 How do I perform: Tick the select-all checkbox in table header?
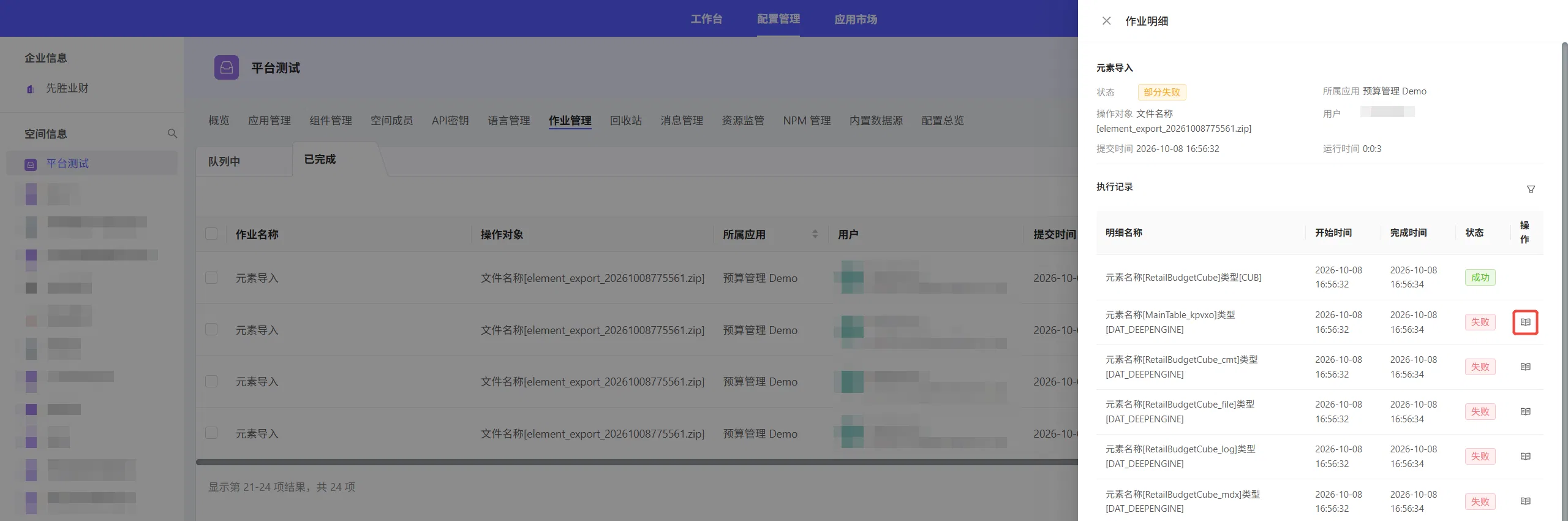pyautogui.click(x=211, y=234)
